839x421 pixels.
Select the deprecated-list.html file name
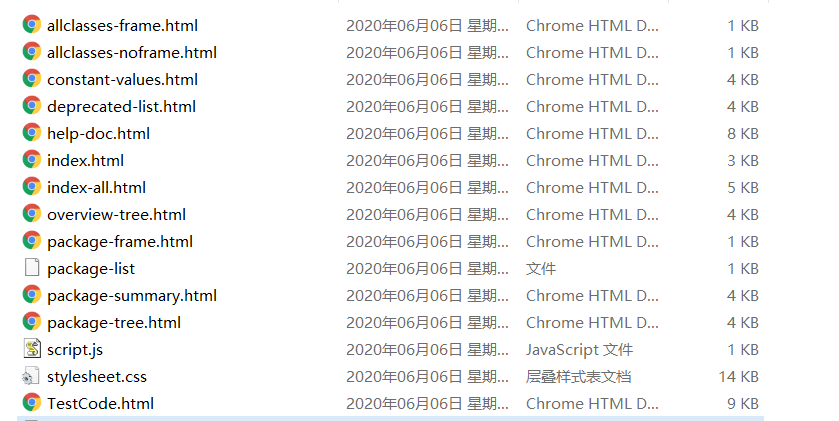pos(121,106)
